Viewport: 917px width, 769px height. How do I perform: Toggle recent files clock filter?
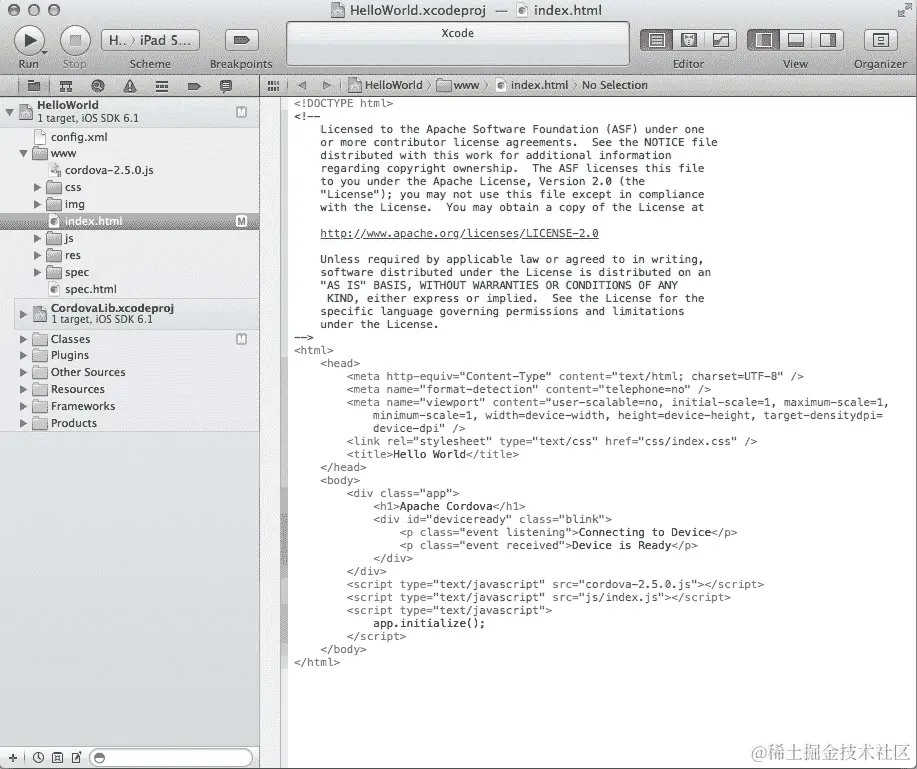coord(38,758)
